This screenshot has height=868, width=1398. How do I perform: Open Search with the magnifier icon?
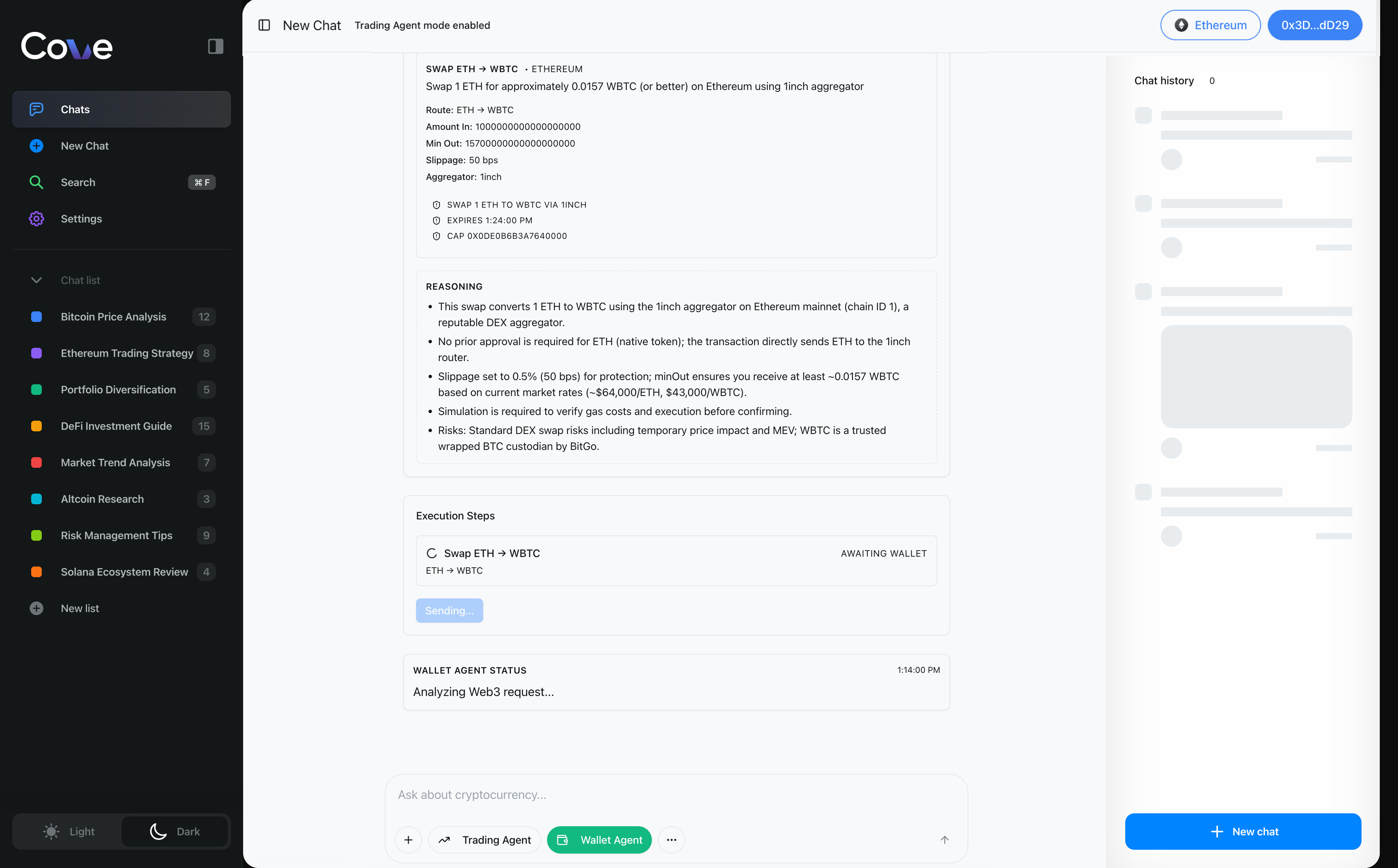[36, 183]
